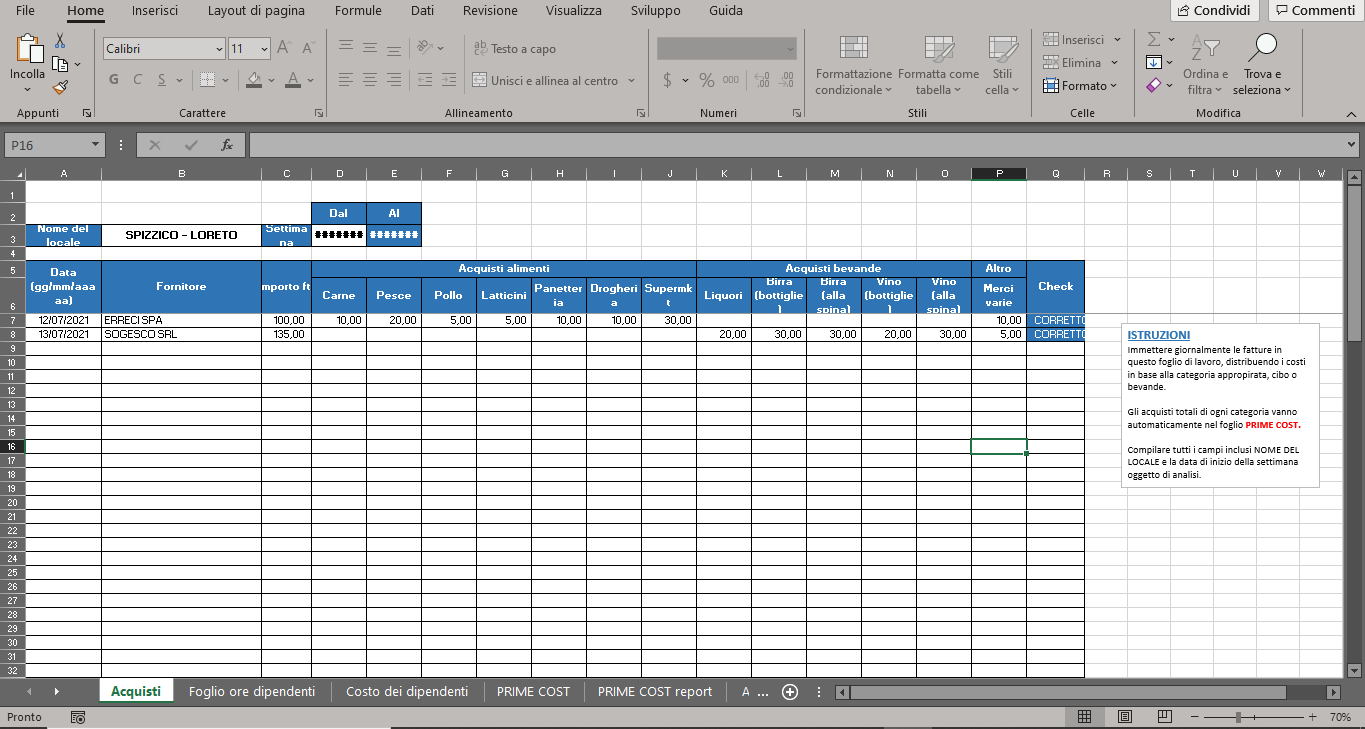Click the insert function fx icon
The image size is (1365, 729).
[x=227, y=145]
